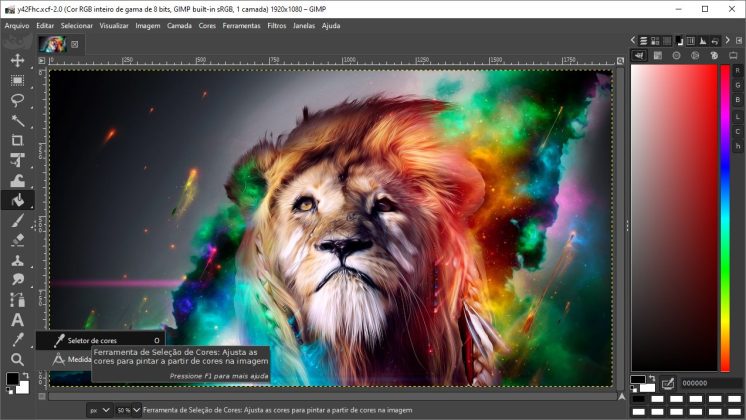Select the Smudge tool
Viewport: 746px width, 420px height.
18,280
